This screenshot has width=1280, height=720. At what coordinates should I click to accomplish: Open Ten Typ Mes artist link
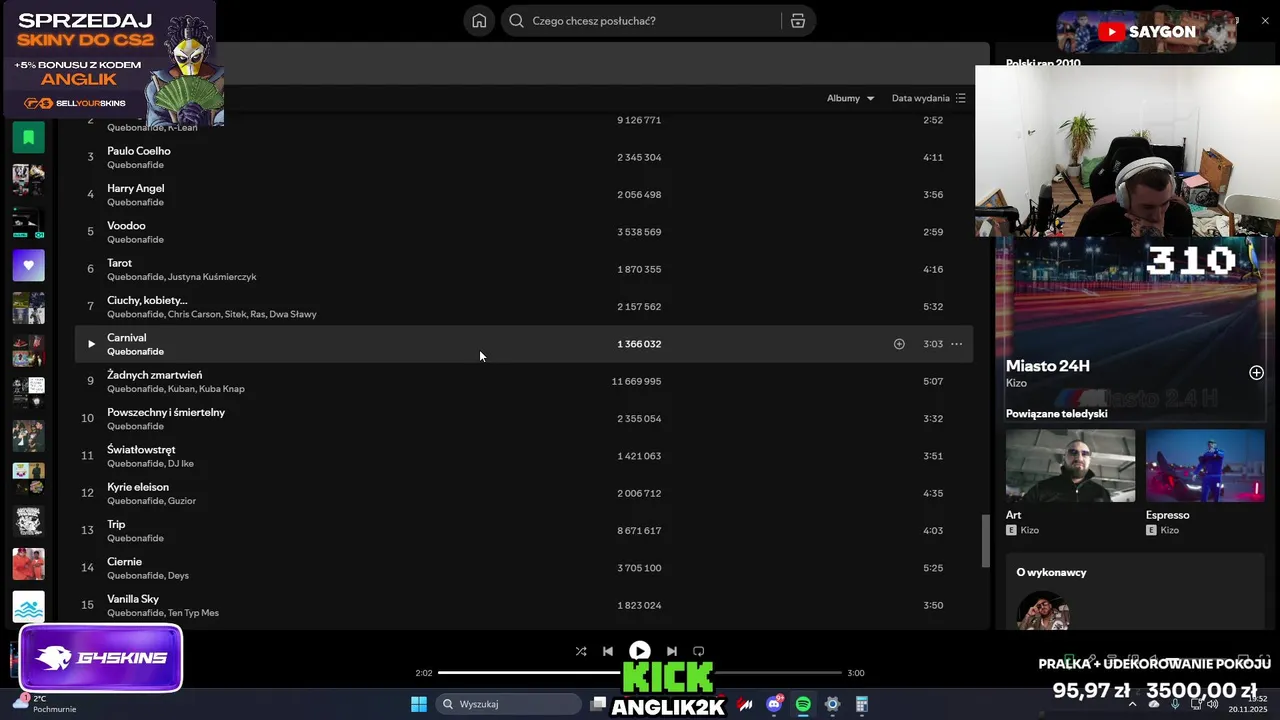(193, 613)
